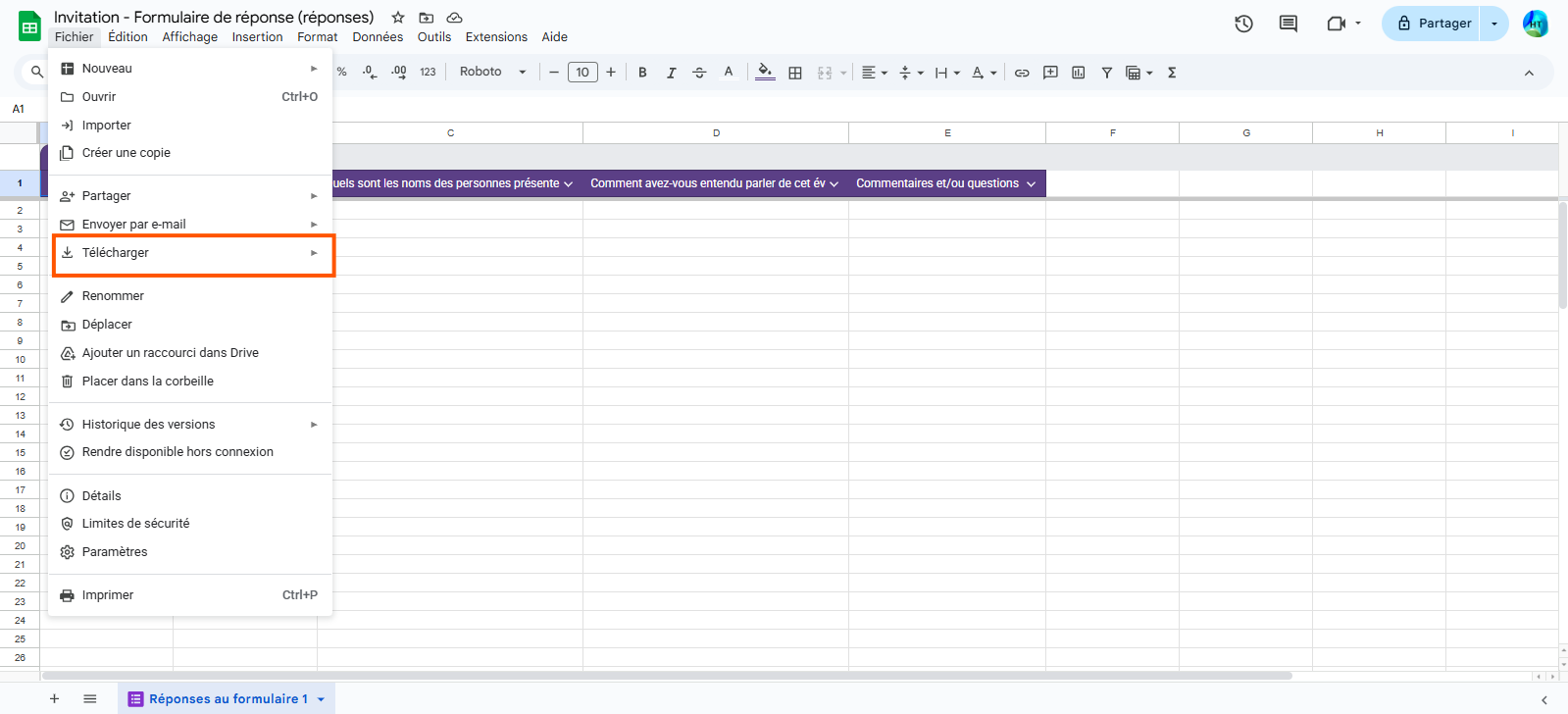Decrease decimal places
Image resolution: width=1568 pixels, height=714 pixels.
[370, 72]
